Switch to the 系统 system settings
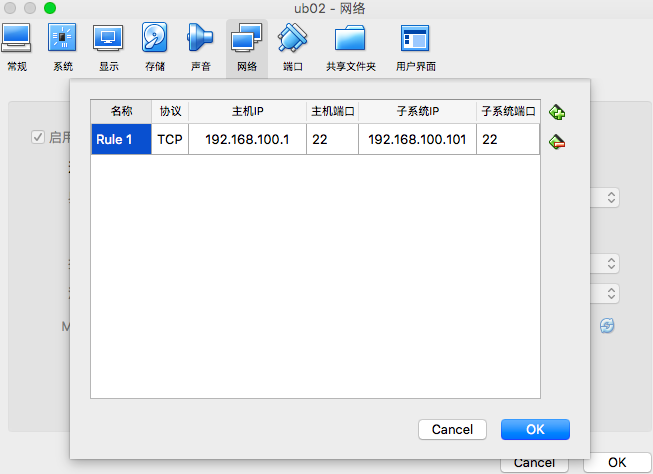This screenshot has width=653, height=474. point(63,47)
